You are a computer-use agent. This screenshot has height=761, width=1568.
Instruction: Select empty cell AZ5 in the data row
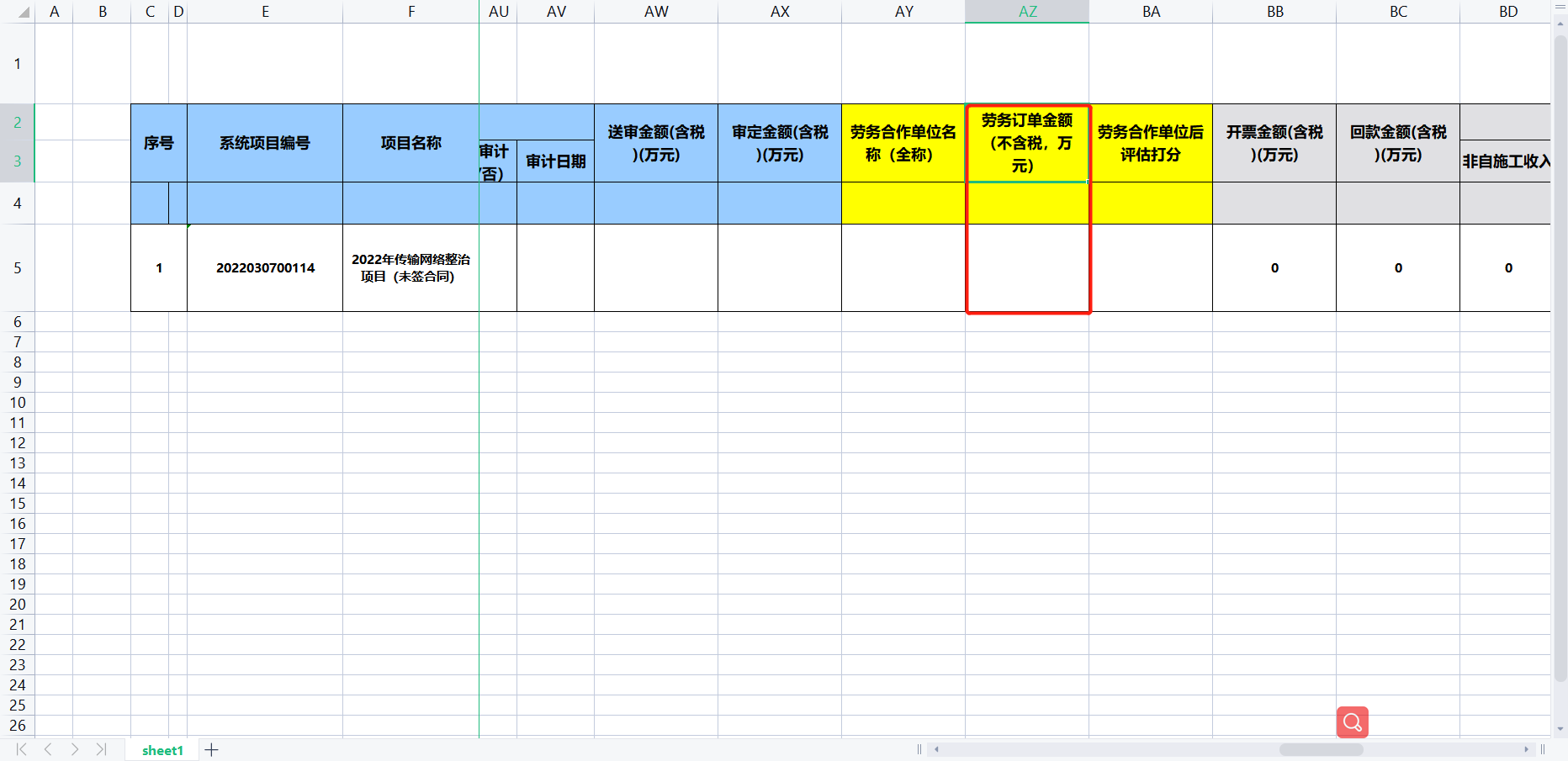click(x=1027, y=268)
